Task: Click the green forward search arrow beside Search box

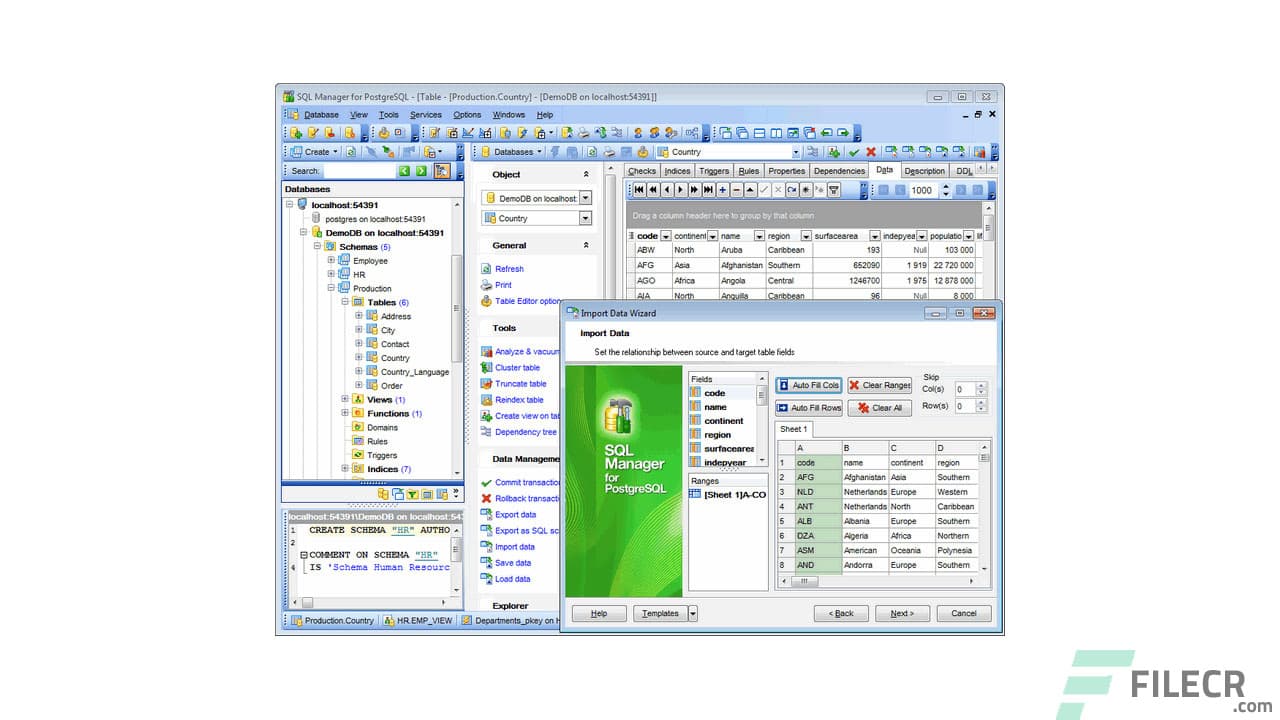Action: 420,170
